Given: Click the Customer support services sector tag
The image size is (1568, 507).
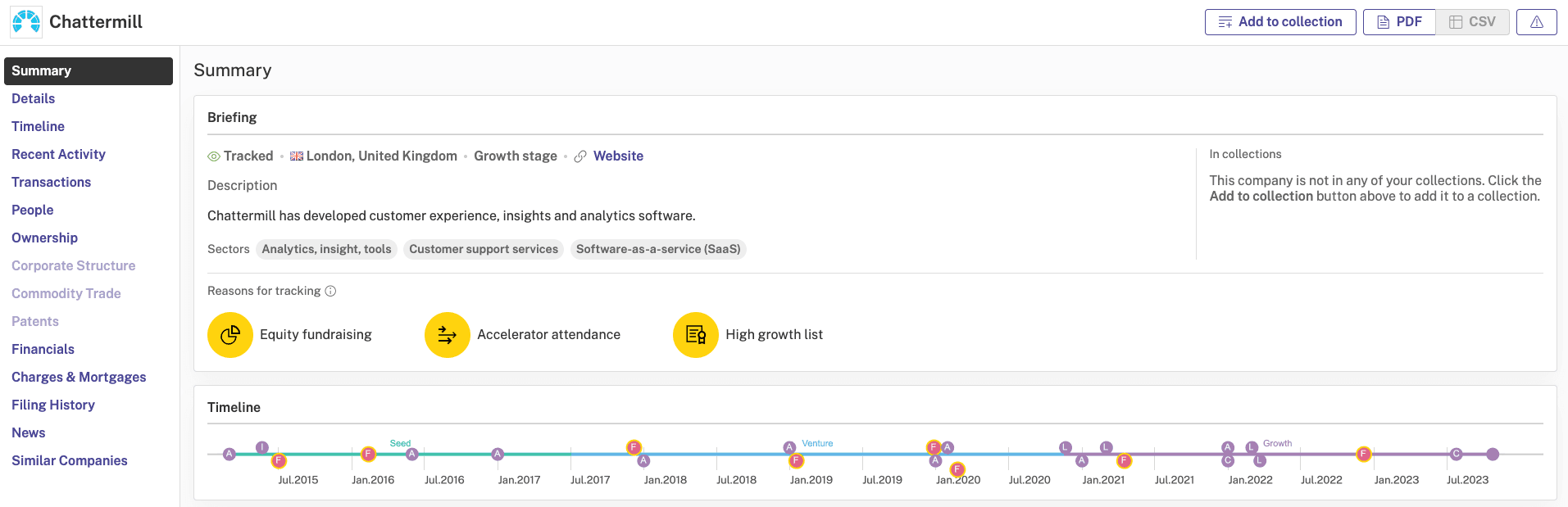Looking at the screenshot, I should pyautogui.click(x=484, y=250).
